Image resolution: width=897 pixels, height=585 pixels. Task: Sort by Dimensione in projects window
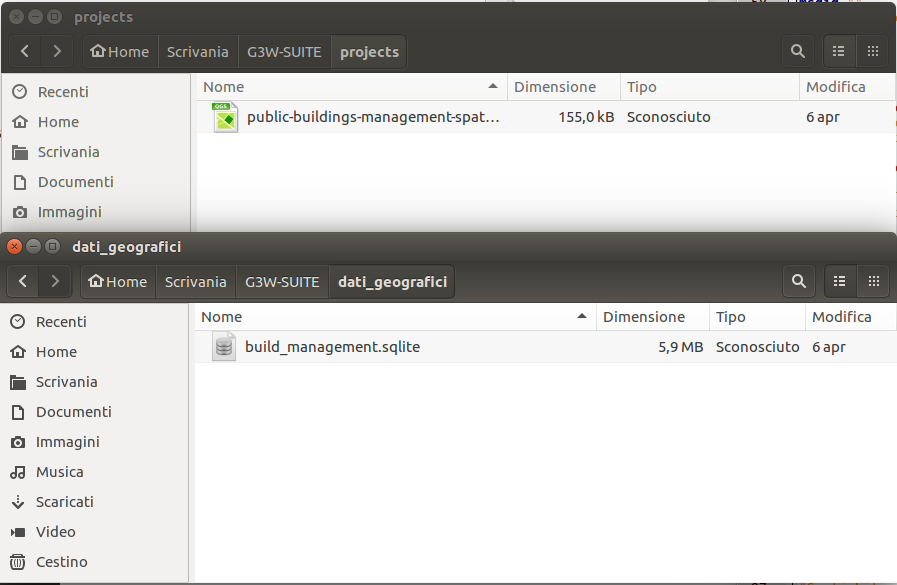pos(564,87)
